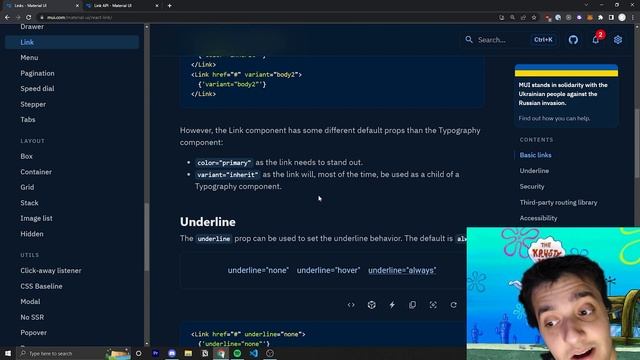This screenshot has height=360, width=640.
Task: Click the underline="always" demo link
Action: [402, 270]
